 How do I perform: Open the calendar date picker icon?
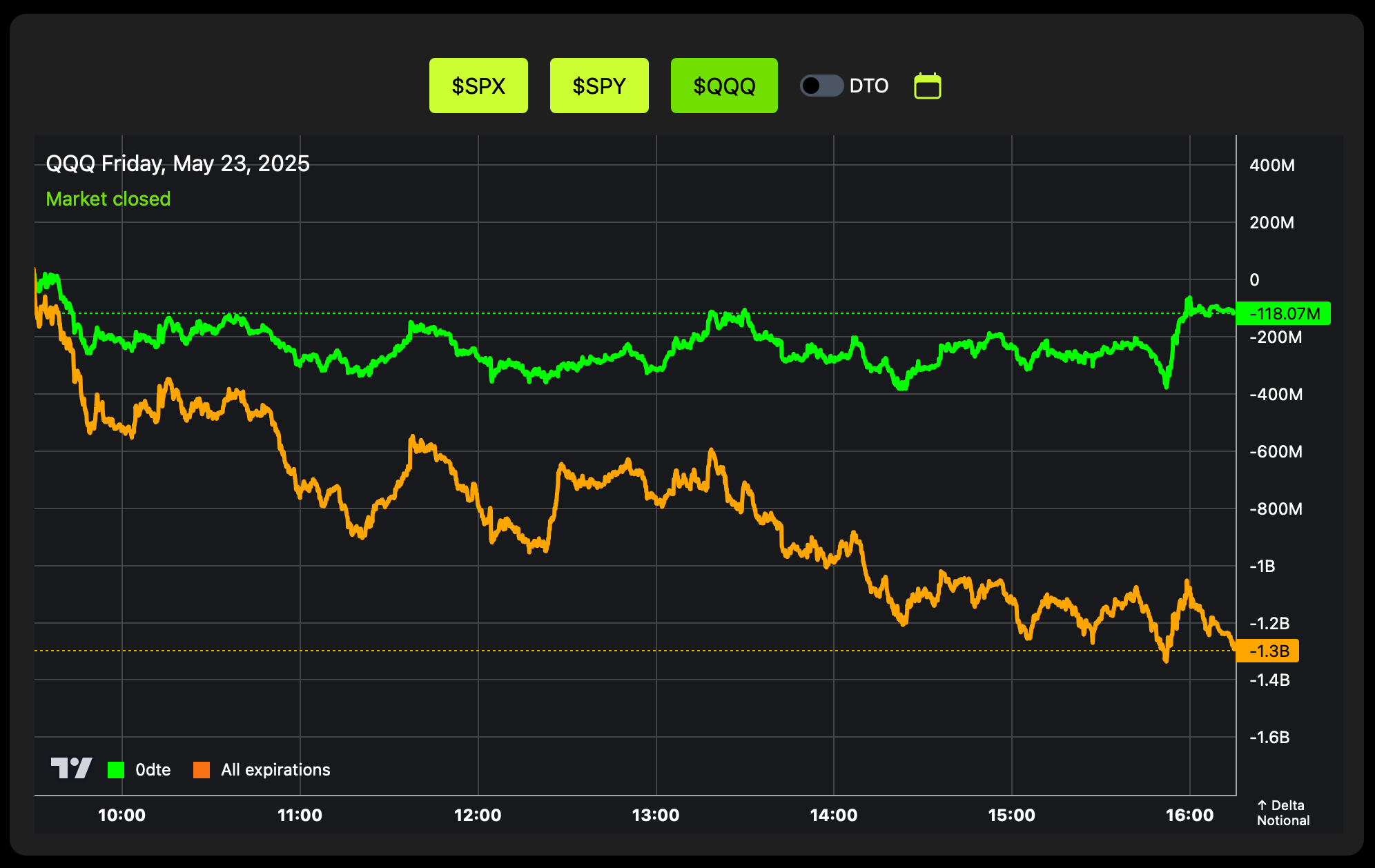point(928,86)
